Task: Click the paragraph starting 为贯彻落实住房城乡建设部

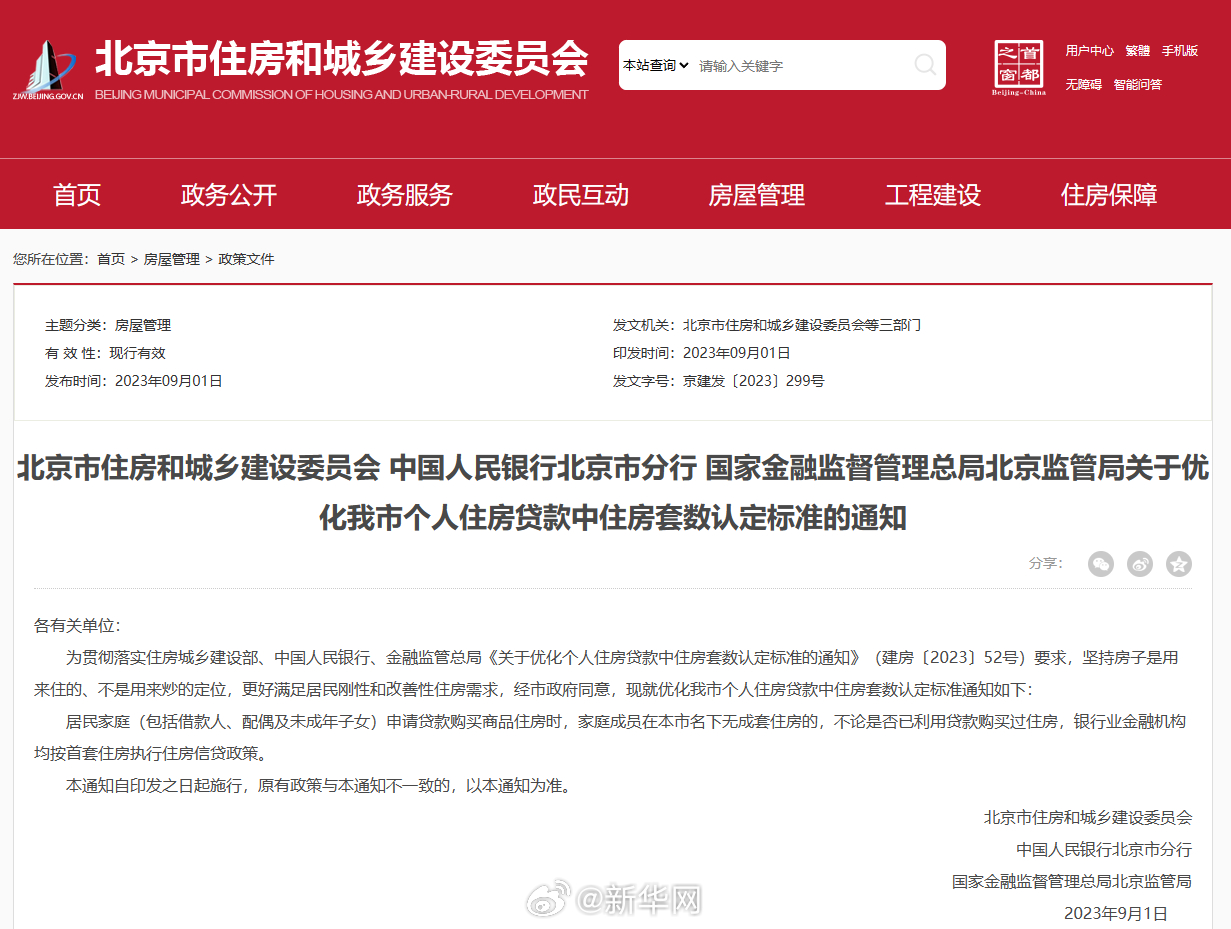Action: [x=607, y=674]
